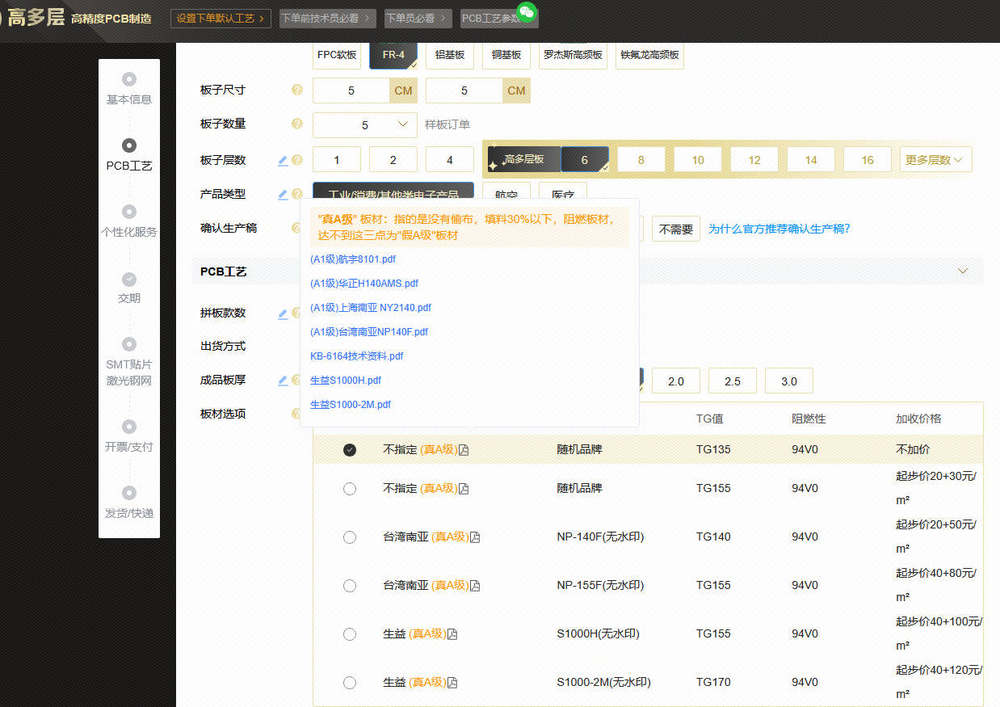Open the (A1级)航宇8101.pdf link
This screenshot has height=707, width=1000.
(x=353, y=260)
